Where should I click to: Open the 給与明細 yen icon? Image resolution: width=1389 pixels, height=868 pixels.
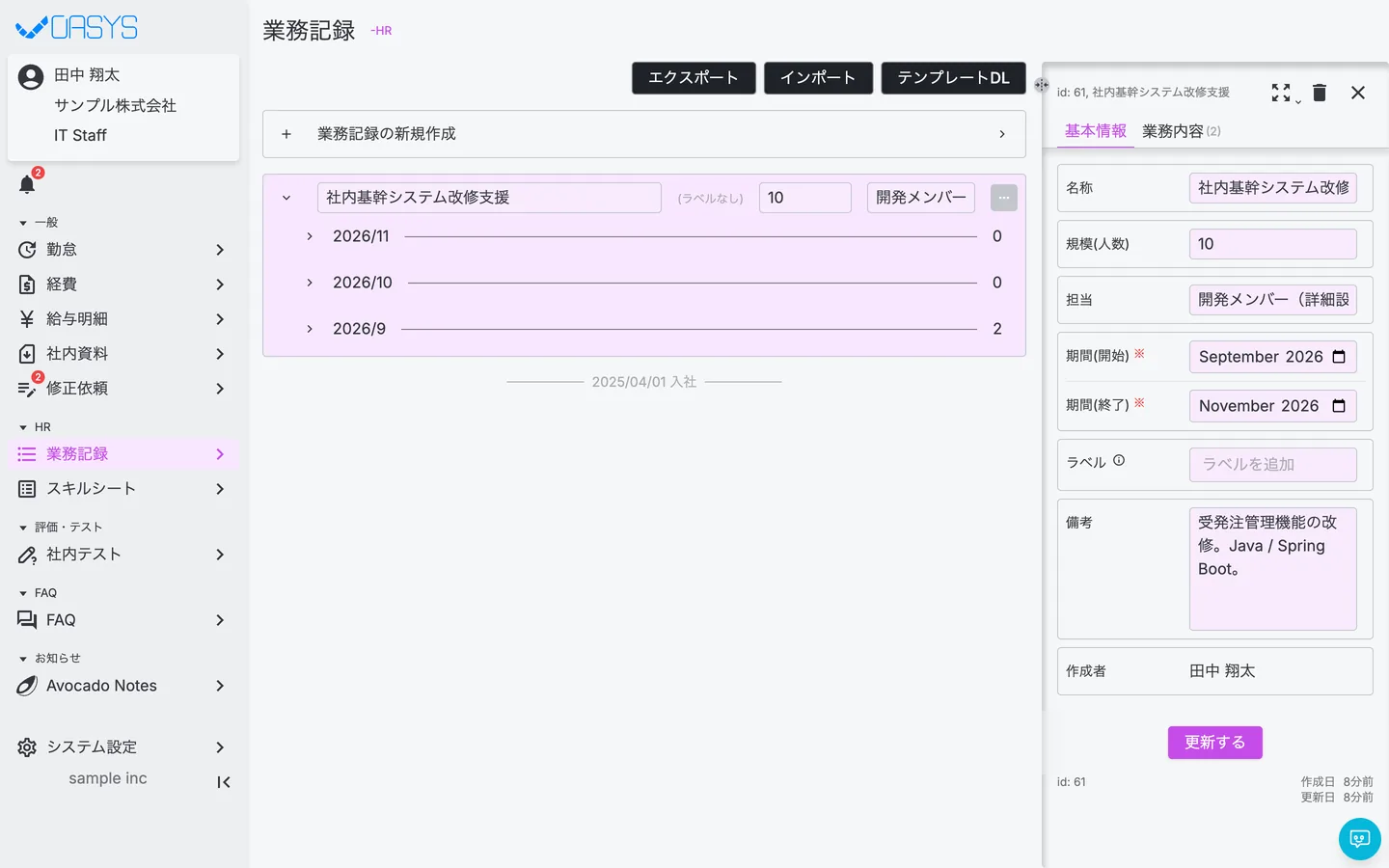[x=27, y=319]
